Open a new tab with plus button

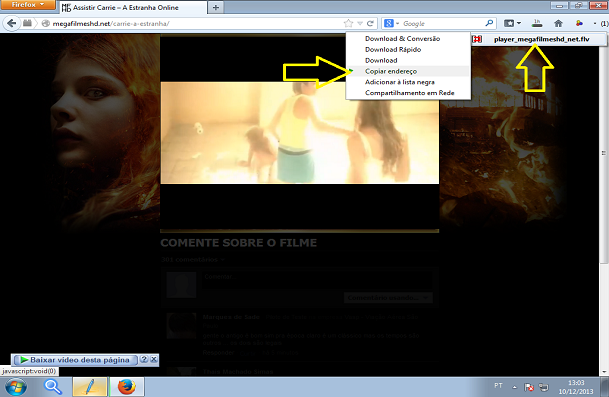coord(216,7)
